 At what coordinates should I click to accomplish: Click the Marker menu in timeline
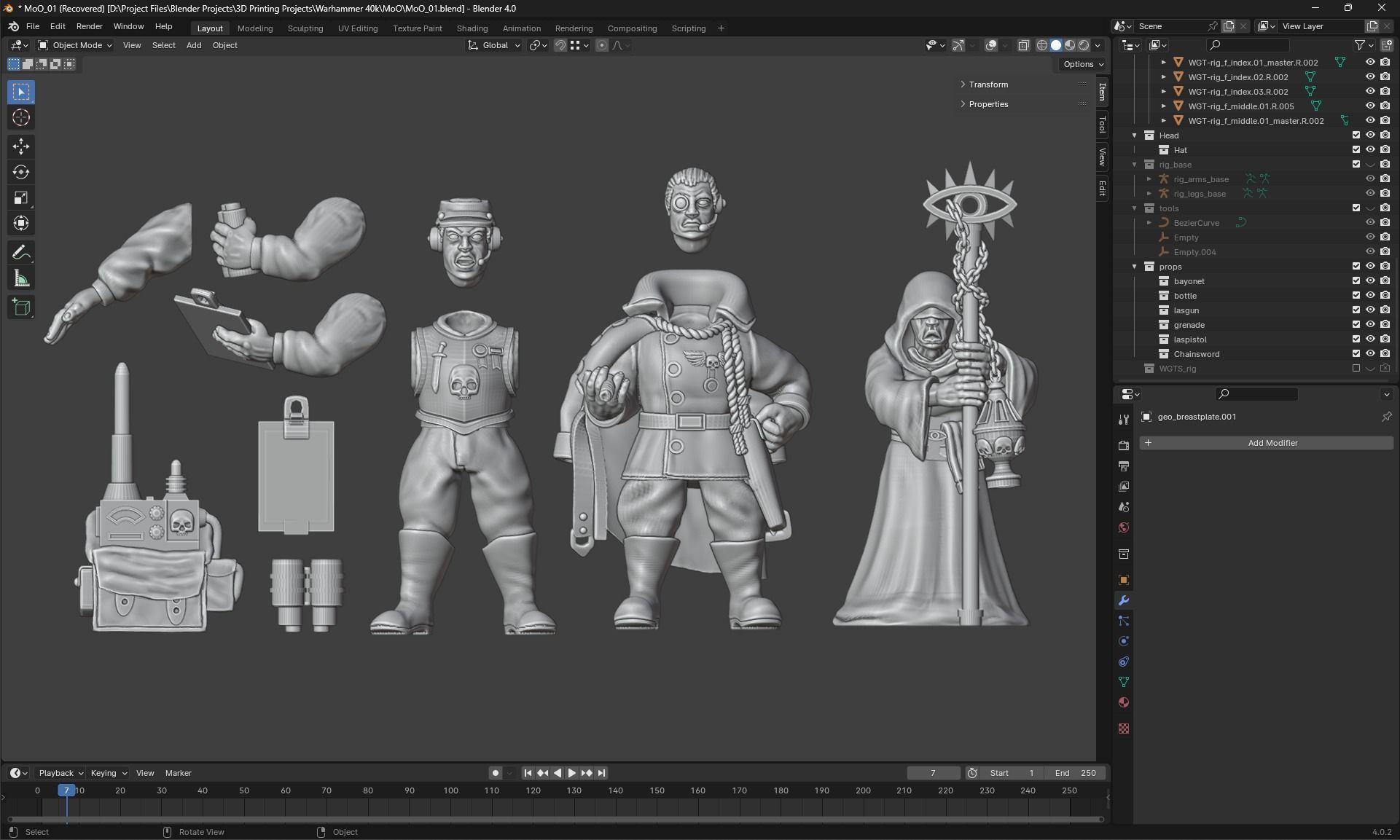click(178, 773)
